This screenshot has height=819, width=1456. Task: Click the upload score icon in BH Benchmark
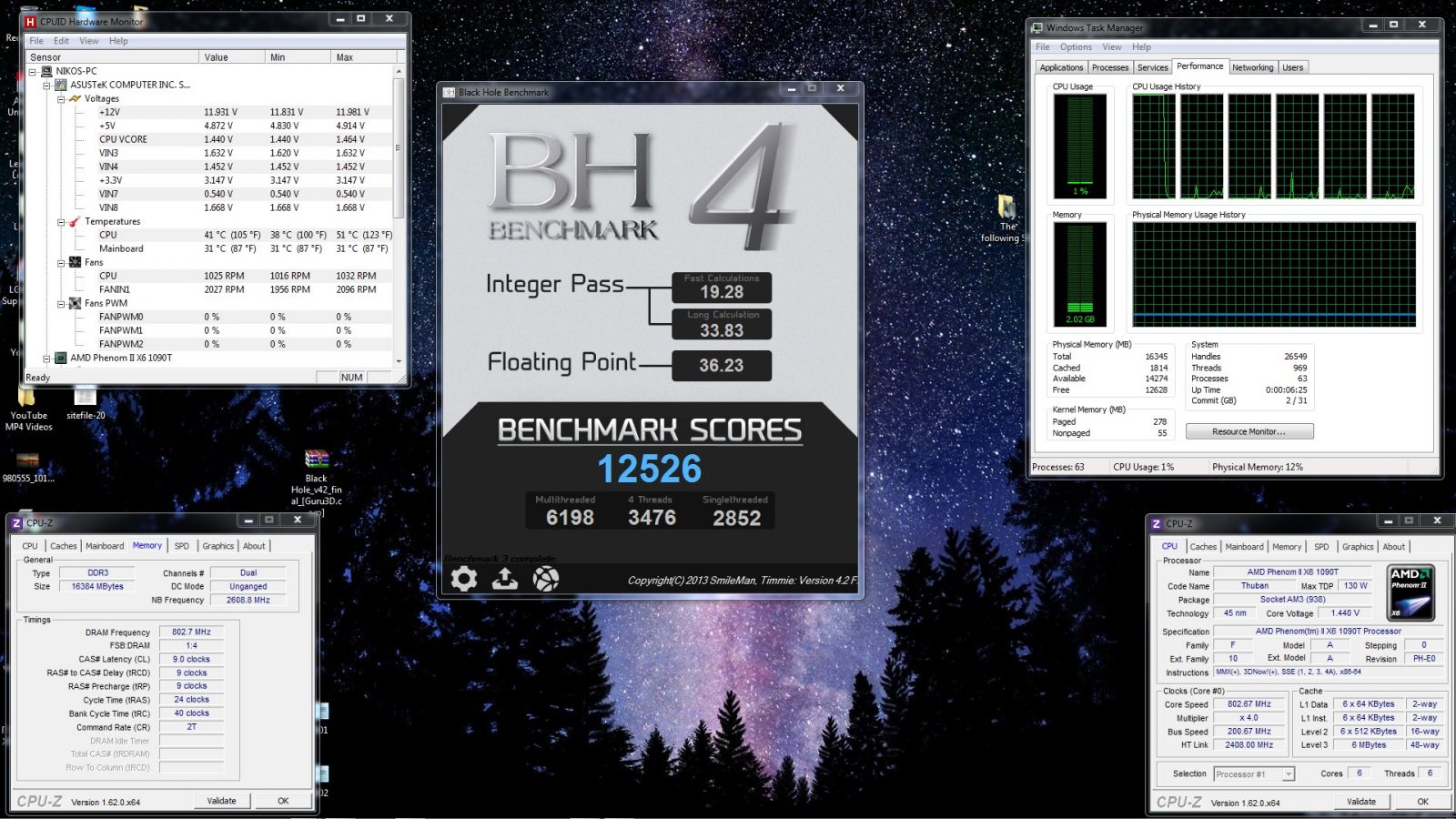(505, 579)
